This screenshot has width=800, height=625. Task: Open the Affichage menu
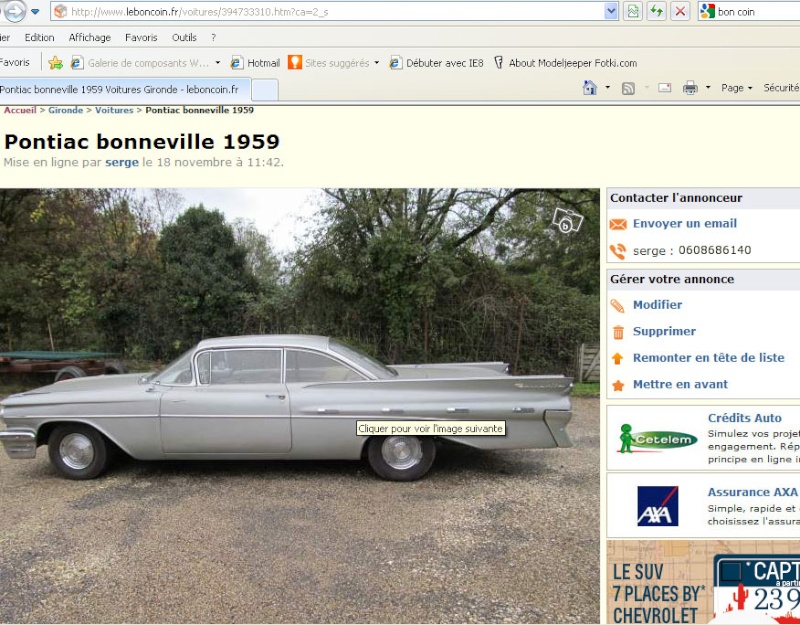click(x=90, y=37)
